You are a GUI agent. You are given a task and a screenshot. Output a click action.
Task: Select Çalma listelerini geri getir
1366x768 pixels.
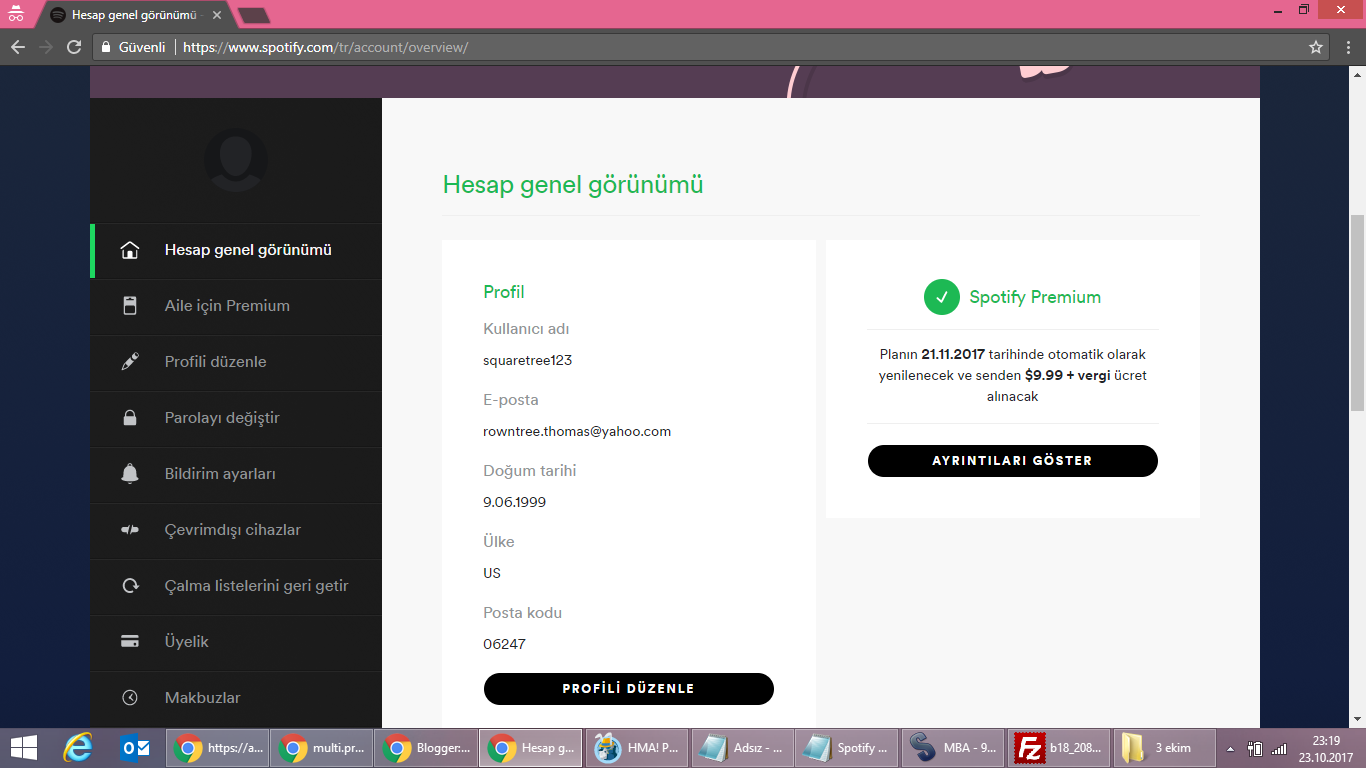click(x=236, y=587)
